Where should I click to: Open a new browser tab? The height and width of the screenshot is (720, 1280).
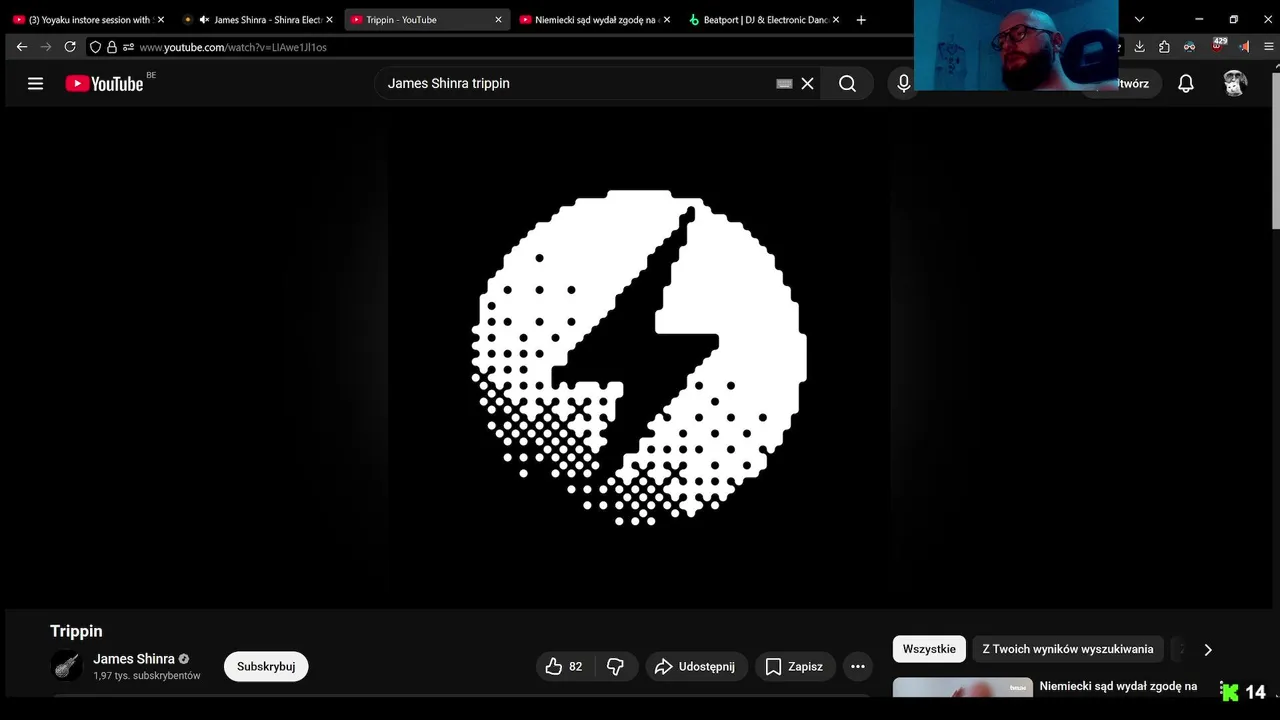[861, 20]
